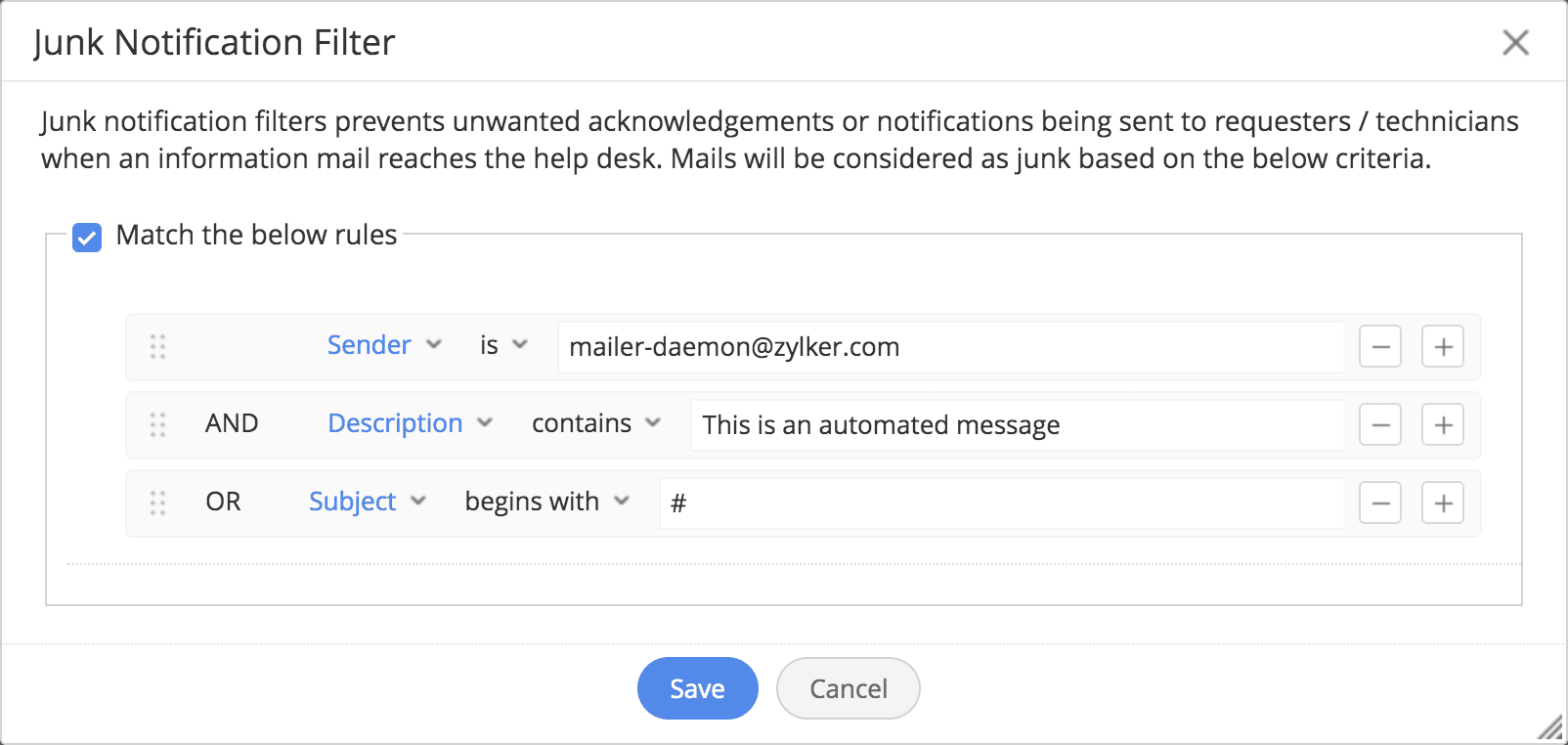Change the 'is' condition operator

click(x=503, y=345)
